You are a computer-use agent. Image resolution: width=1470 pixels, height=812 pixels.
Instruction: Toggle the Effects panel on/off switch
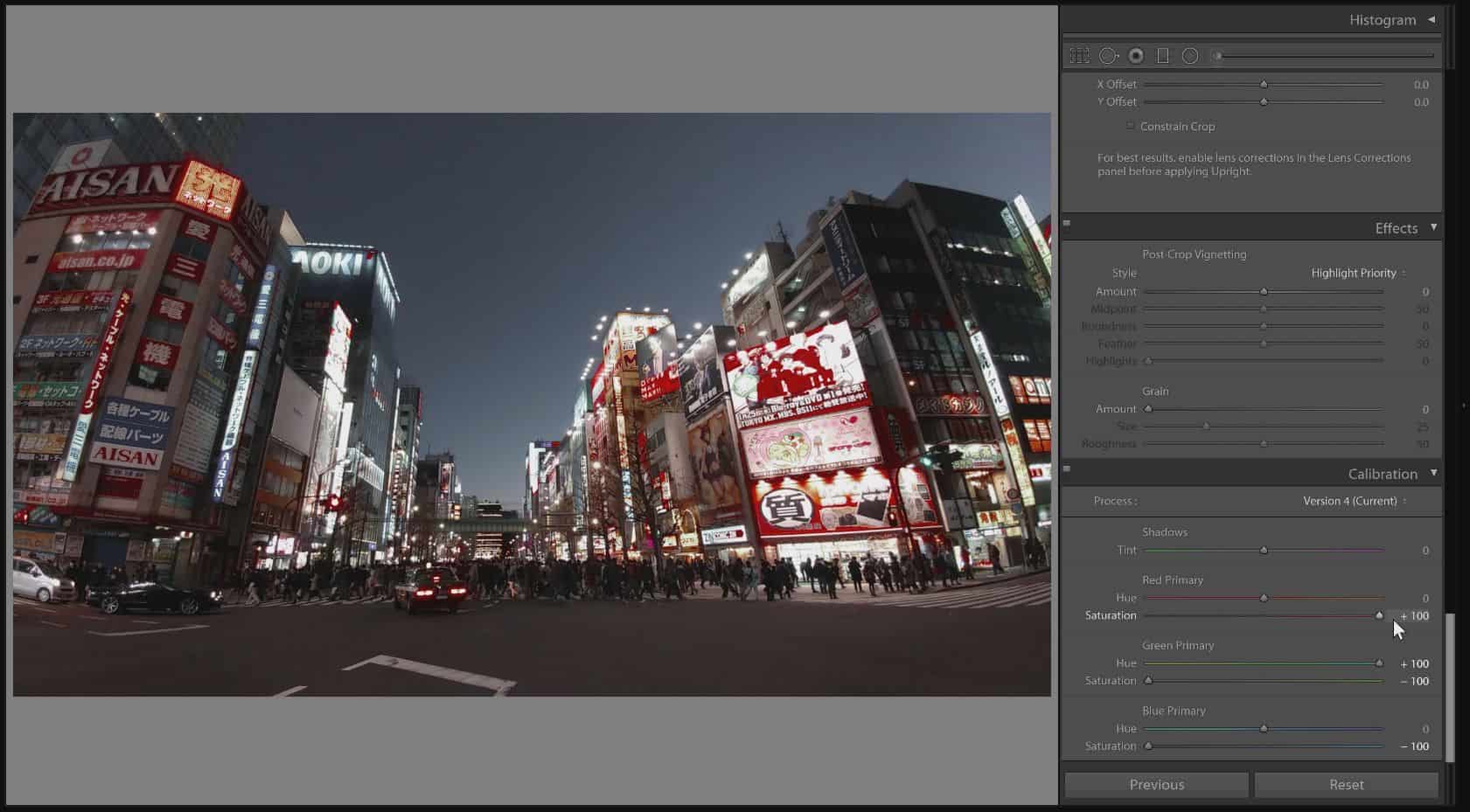point(1067,224)
